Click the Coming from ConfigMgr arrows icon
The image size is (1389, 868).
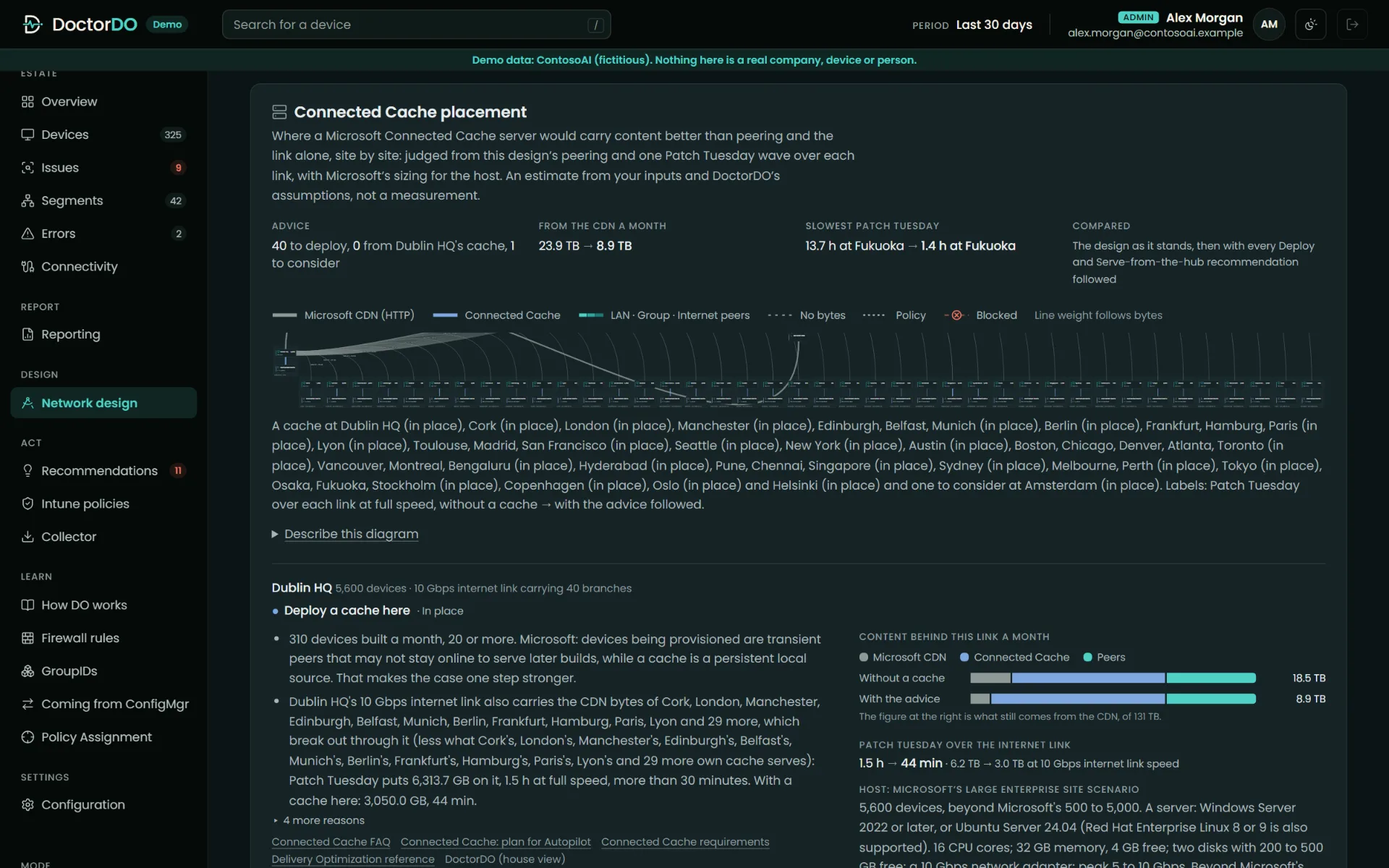[x=27, y=704]
